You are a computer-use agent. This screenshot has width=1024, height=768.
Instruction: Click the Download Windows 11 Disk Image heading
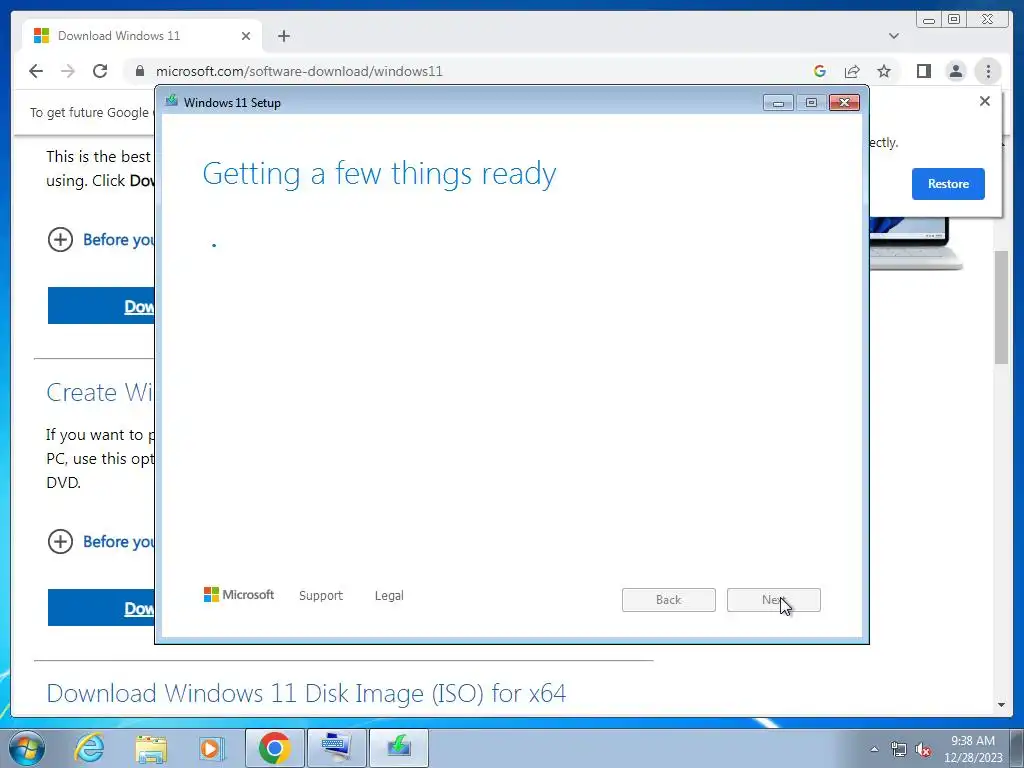[x=306, y=693]
